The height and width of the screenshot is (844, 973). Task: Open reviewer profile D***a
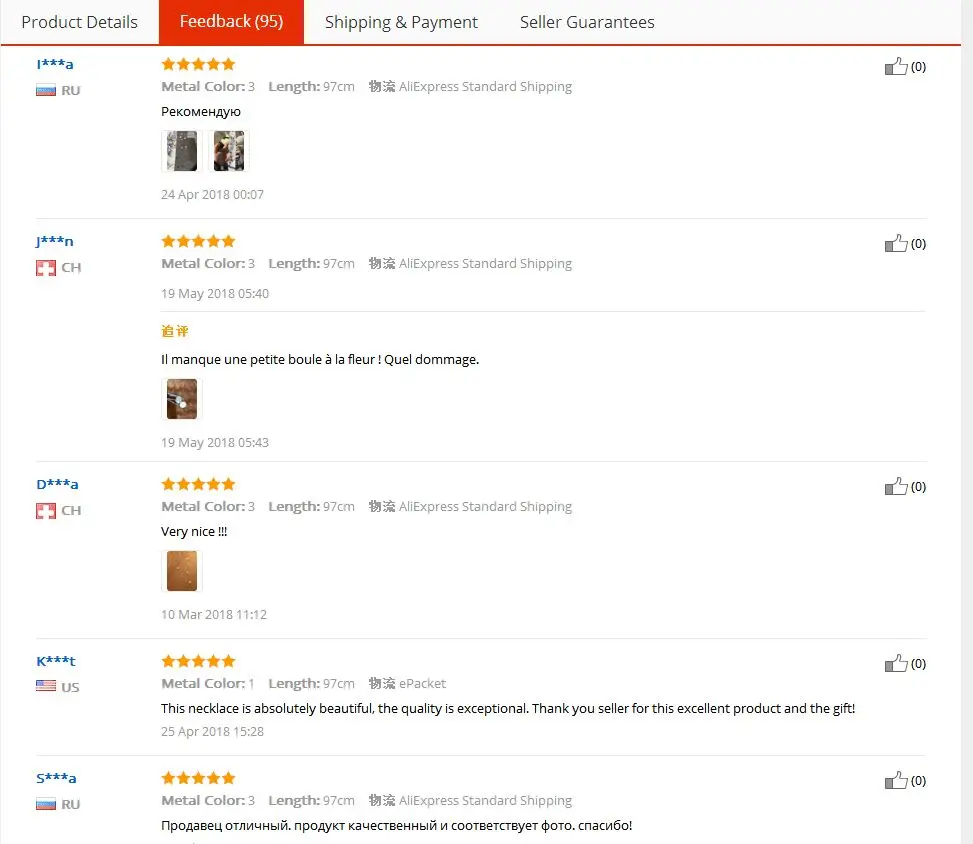tap(57, 484)
